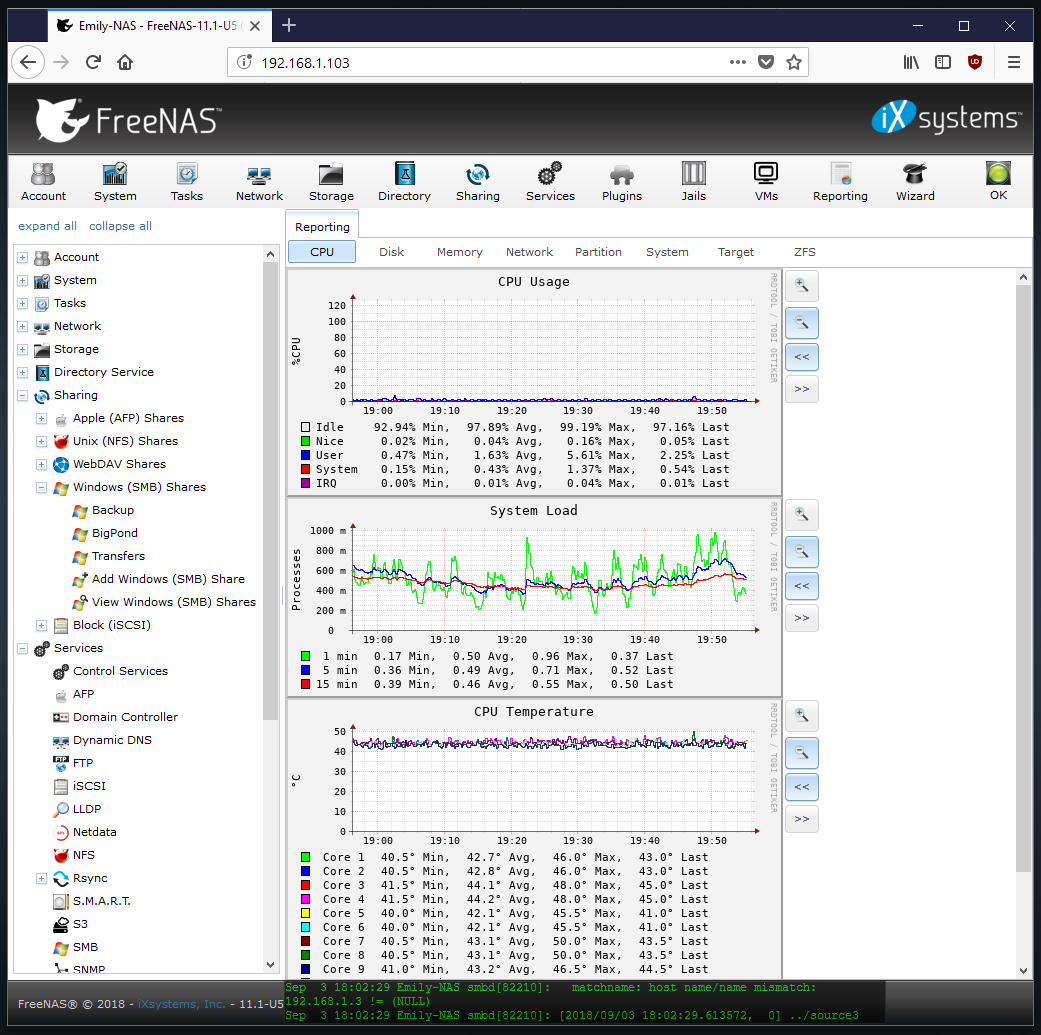Click the reporting panel vertical scrollbar

coord(1023,579)
